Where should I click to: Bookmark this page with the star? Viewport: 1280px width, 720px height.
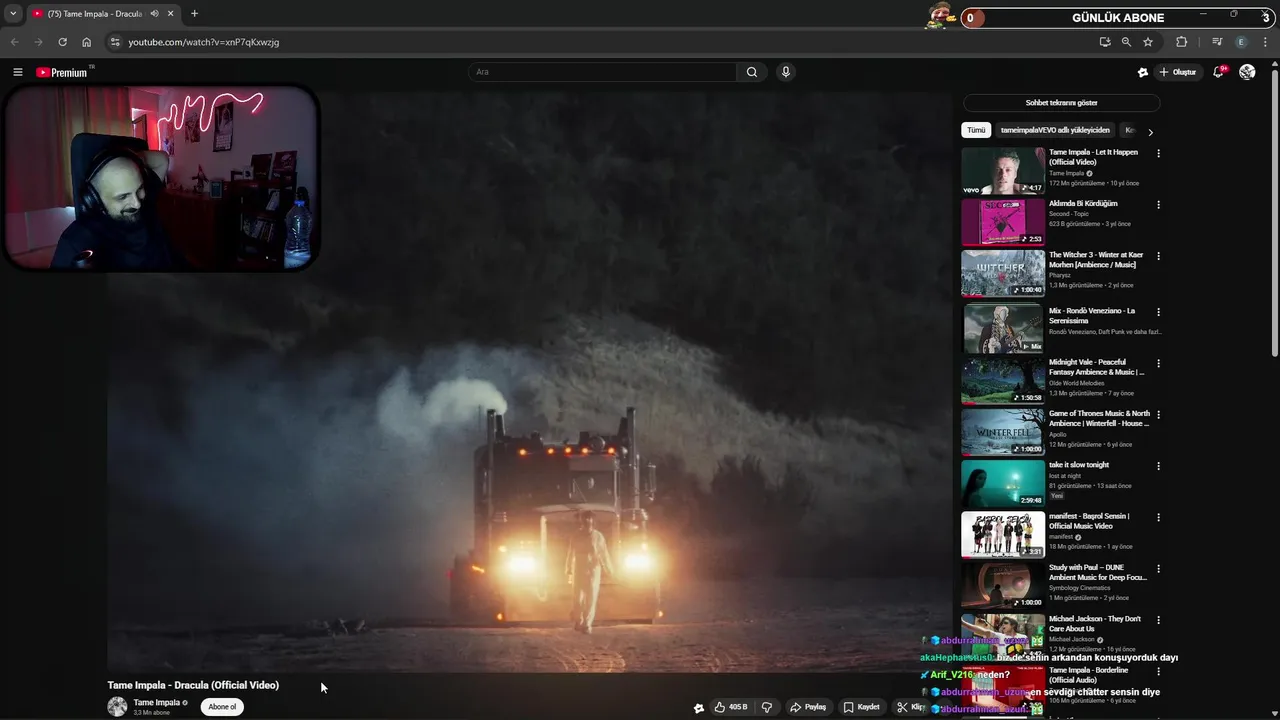[x=1148, y=42]
